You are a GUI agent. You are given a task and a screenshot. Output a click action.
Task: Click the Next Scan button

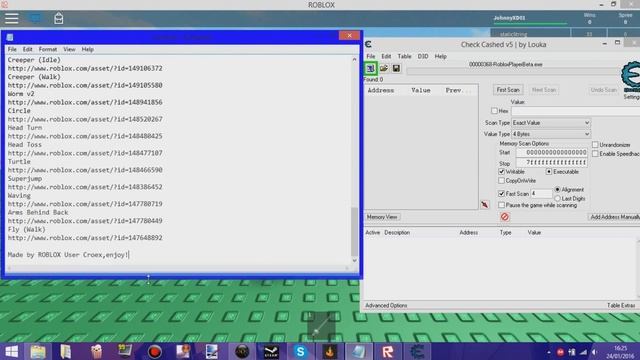point(544,89)
